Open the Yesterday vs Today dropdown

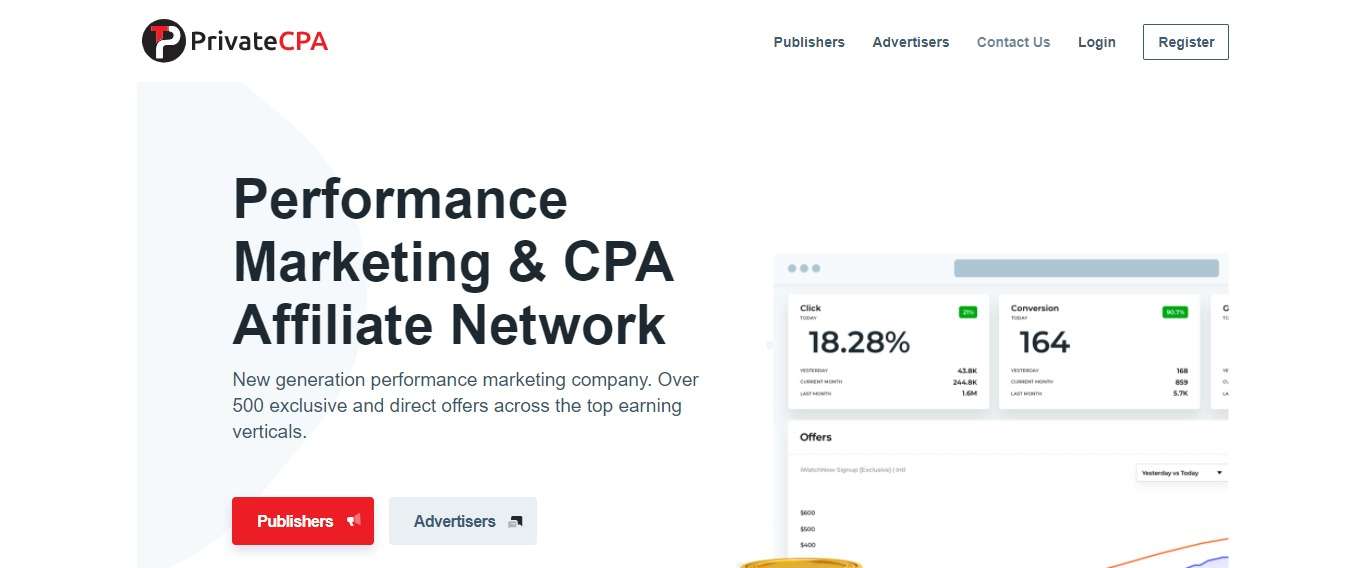click(1182, 472)
